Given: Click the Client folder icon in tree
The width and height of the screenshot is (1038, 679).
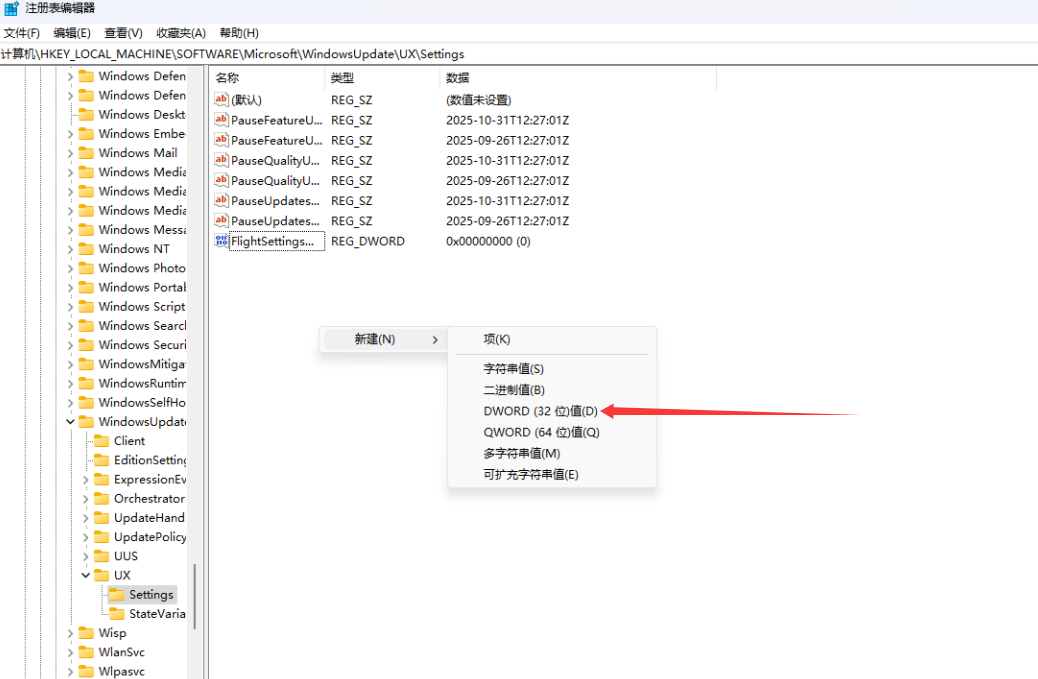Looking at the screenshot, I should coord(101,441).
